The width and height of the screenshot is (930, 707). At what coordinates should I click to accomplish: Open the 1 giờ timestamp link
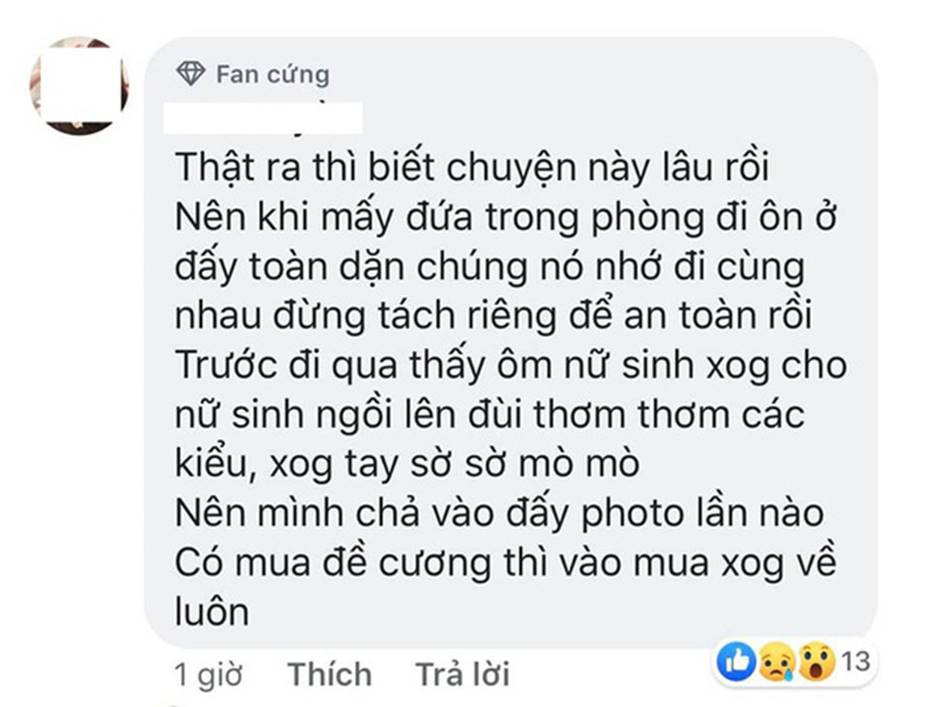[x=208, y=675]
